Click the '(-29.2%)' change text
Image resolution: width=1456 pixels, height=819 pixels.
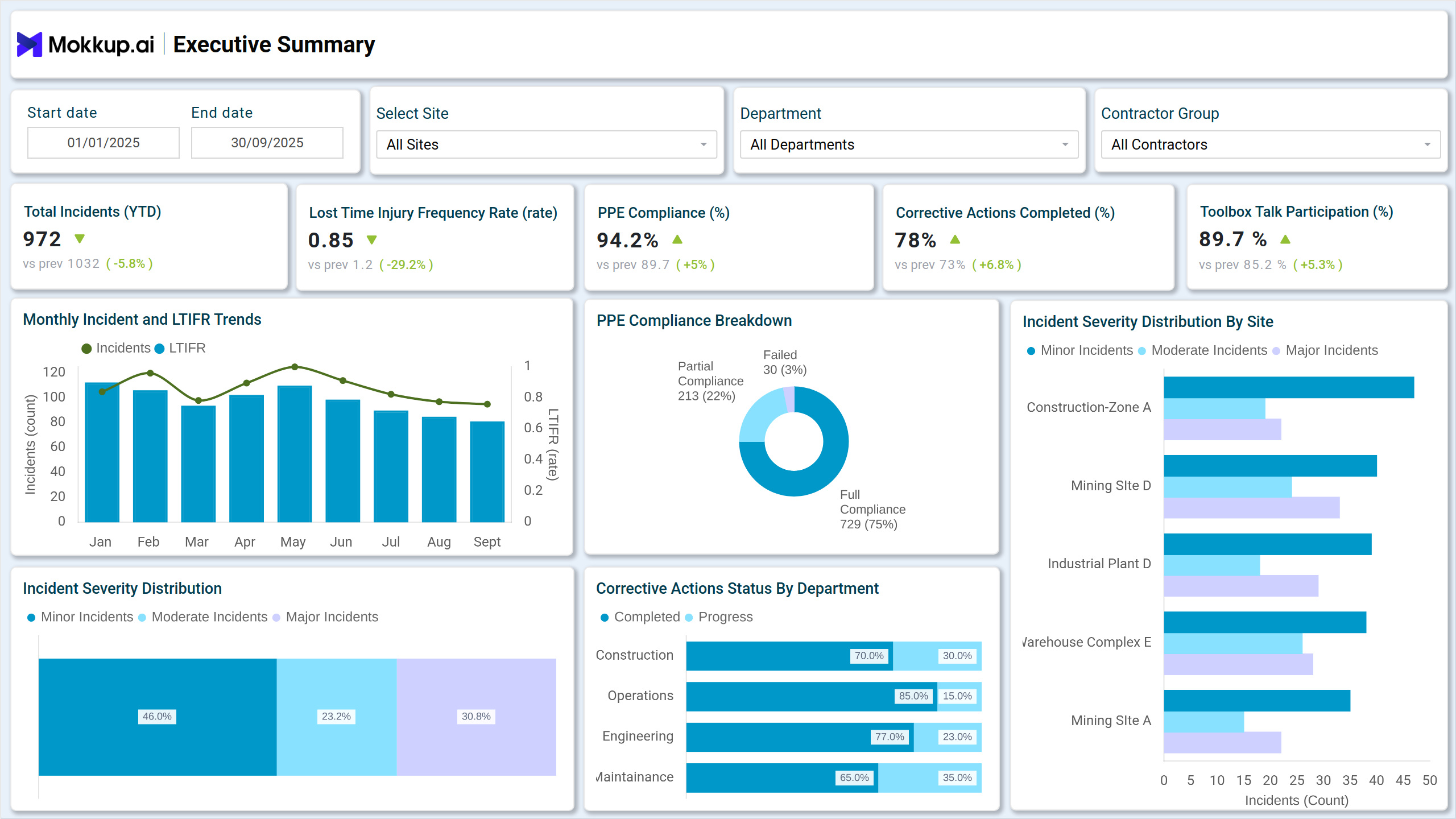click(407, 265)
